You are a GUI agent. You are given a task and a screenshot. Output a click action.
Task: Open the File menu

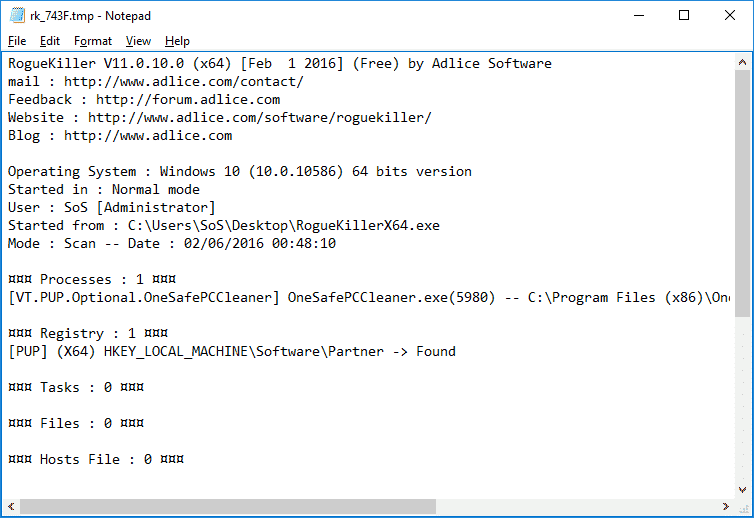click(x=17, y=41)
